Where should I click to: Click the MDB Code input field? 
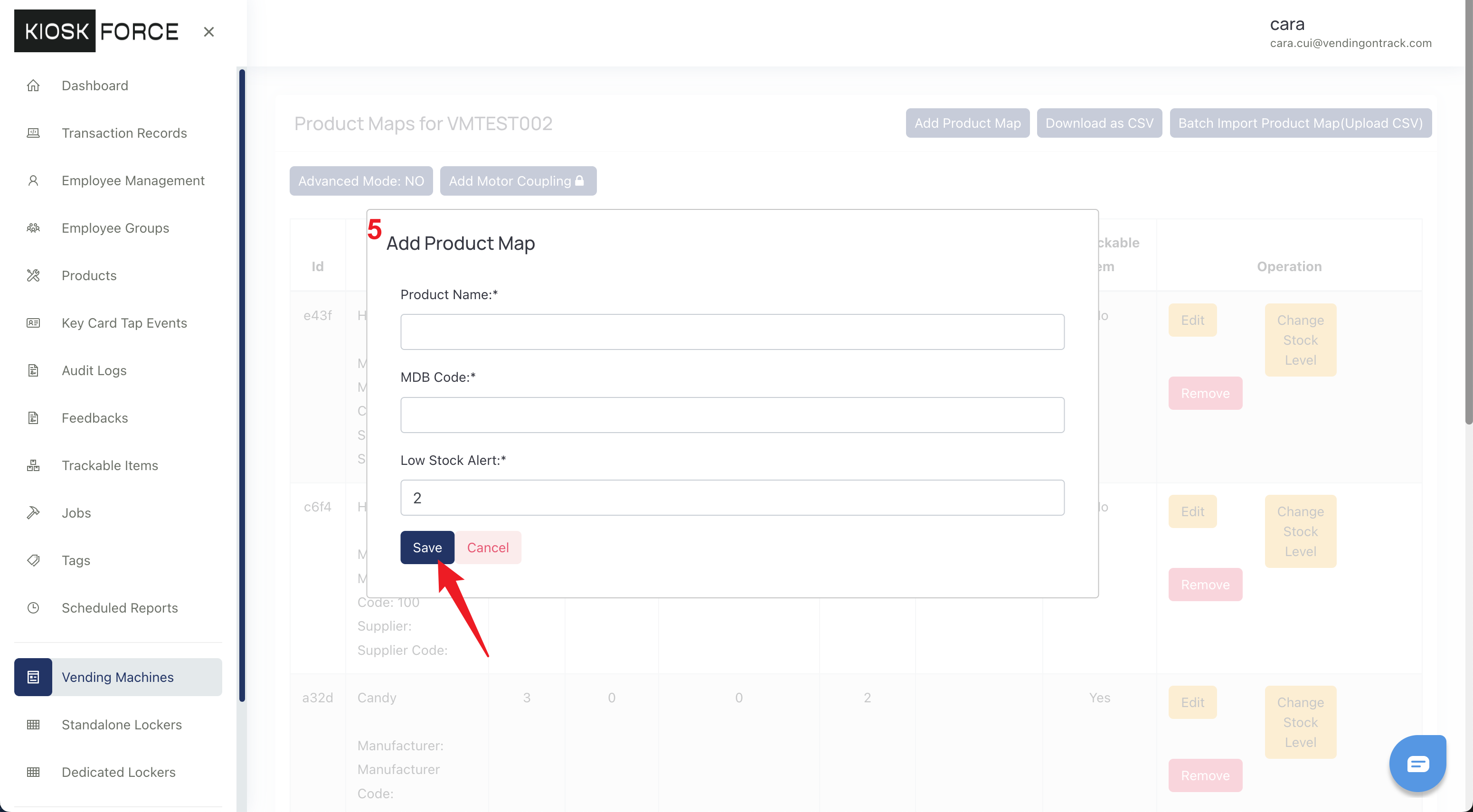click(x=732, y=414)
